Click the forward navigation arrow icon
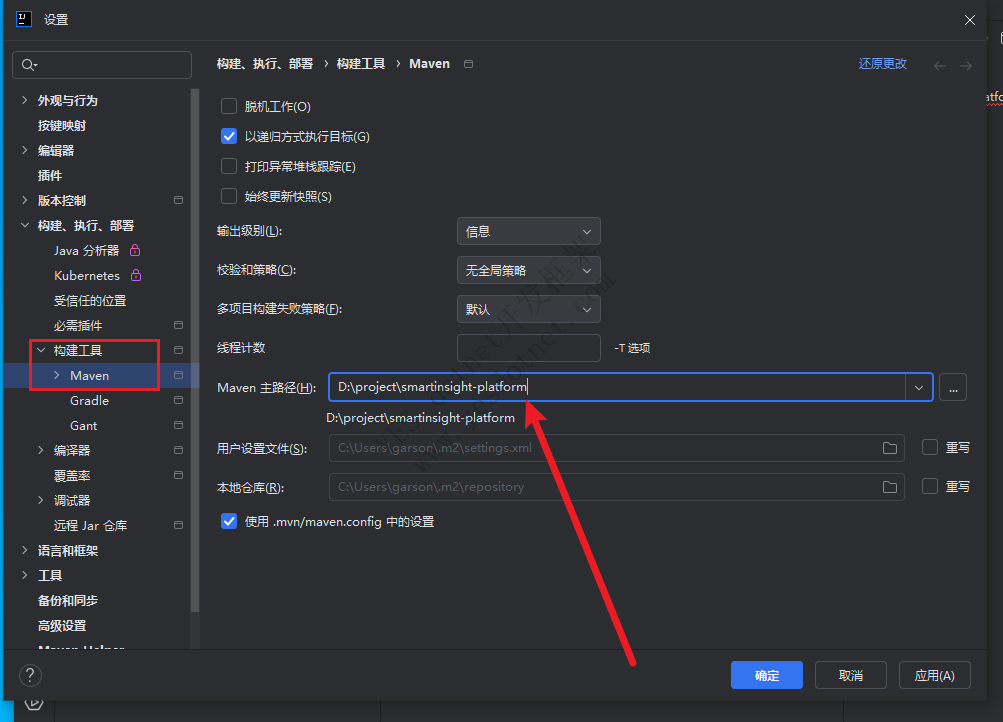 pos(965,65)
